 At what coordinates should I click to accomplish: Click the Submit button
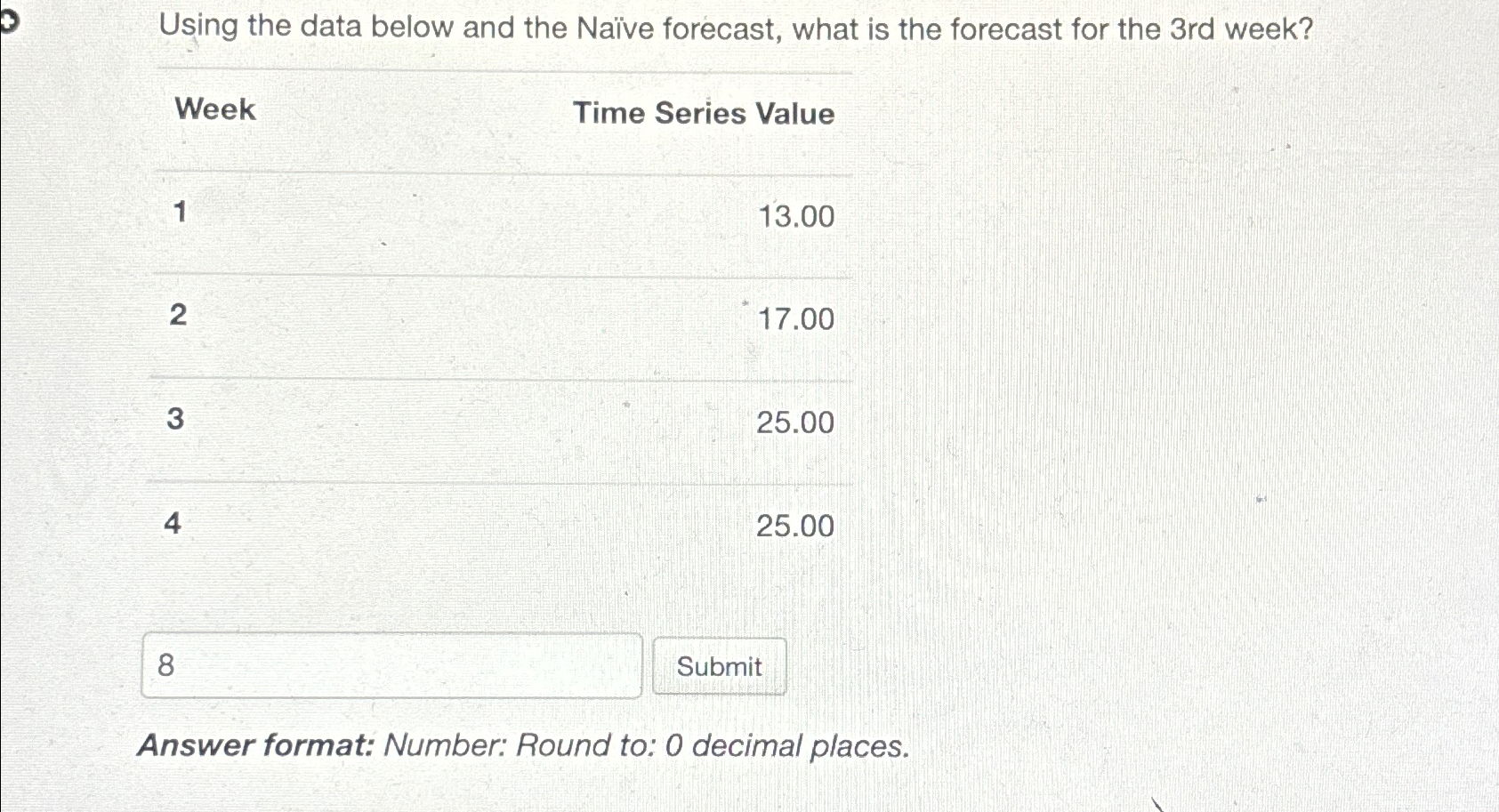[719, 666]
